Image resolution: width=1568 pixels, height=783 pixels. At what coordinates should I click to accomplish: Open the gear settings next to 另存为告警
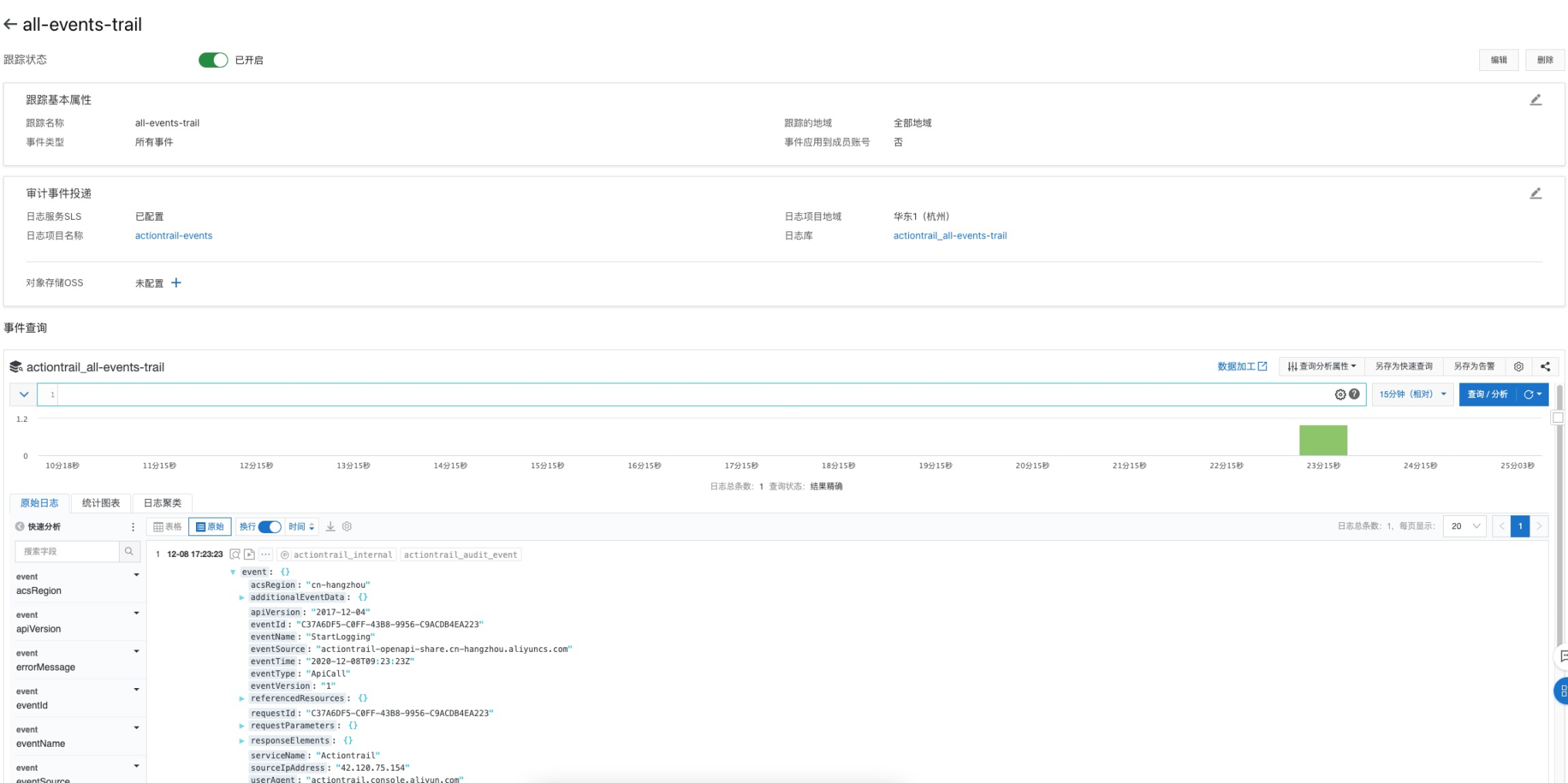tap(1519, 366)
